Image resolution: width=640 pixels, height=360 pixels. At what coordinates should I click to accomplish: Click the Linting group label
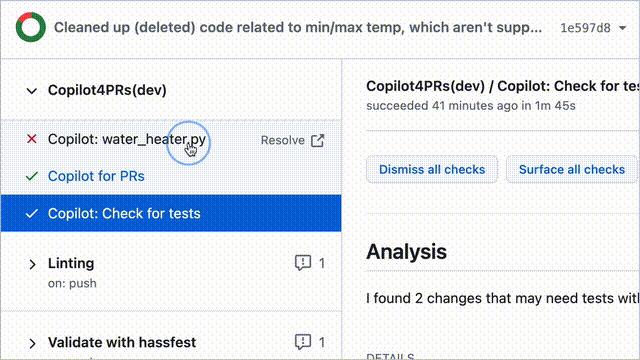pyautogui.click(x=71, y=263)
